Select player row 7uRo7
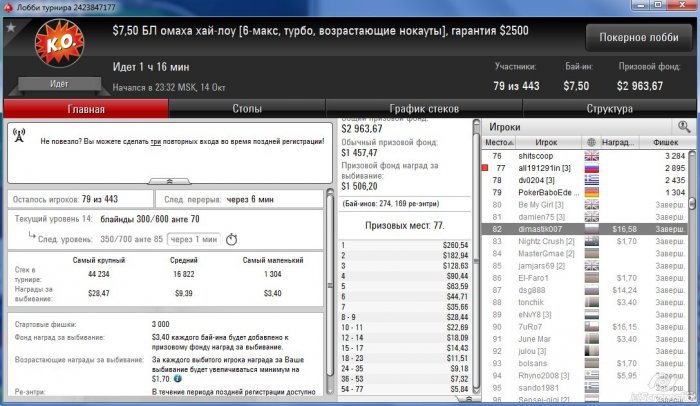Screen dimensions: 700x406 585,326
